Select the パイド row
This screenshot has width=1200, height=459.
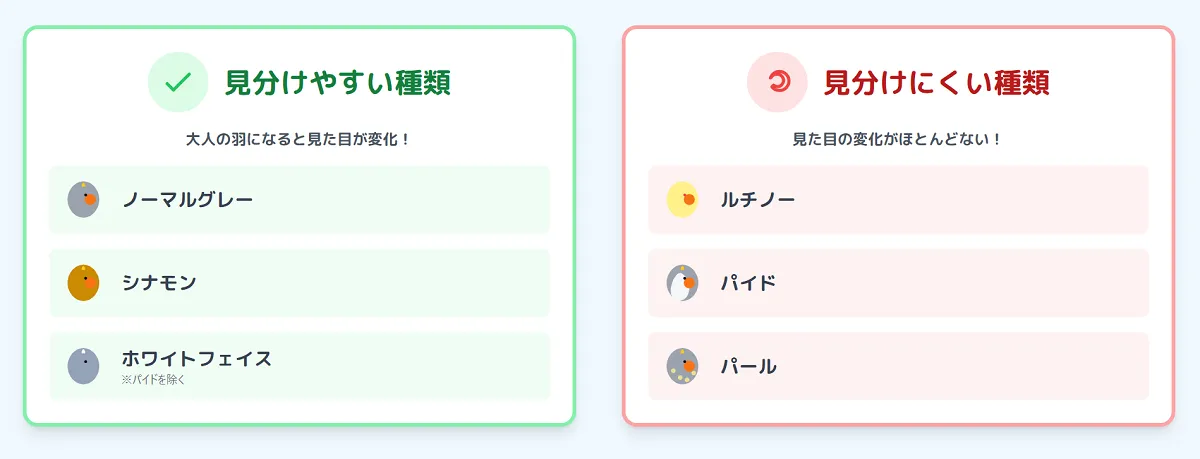899,283
